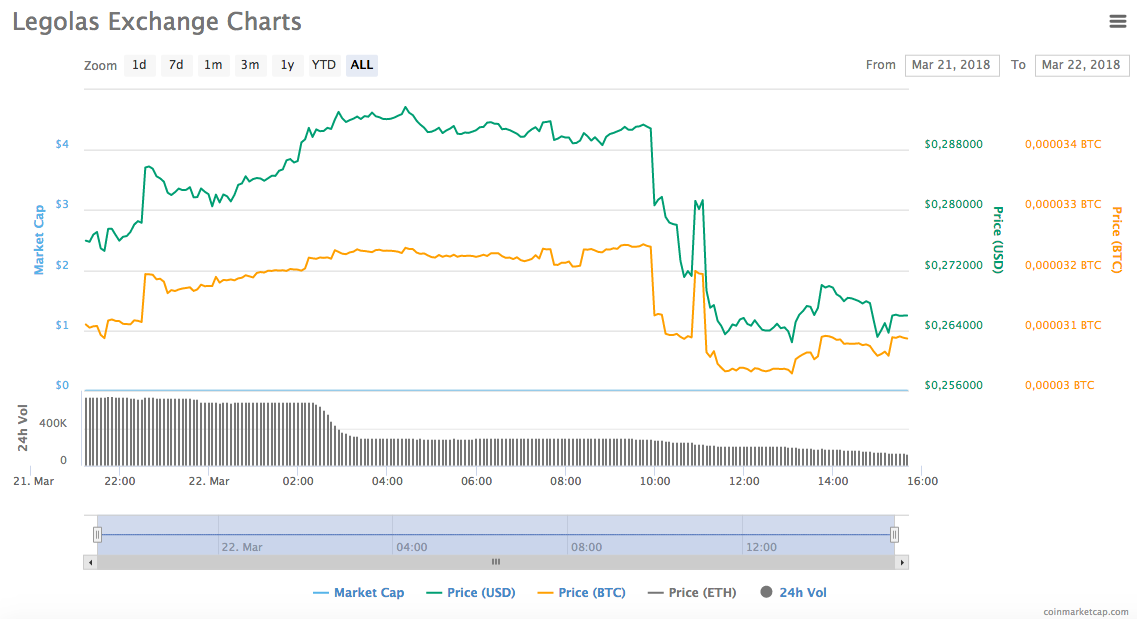The image size is (1137, 619).
Task: Click the 0,000033 BTC axis label
Action: pyautogui.click(x=1063, y=204)
